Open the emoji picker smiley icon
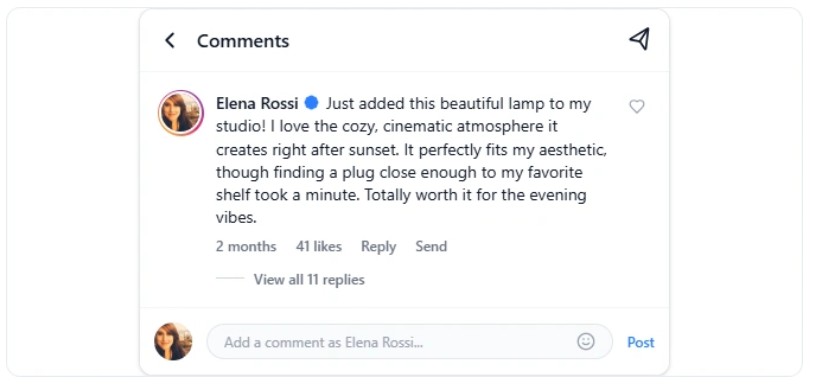 click(x=586, y=341)
